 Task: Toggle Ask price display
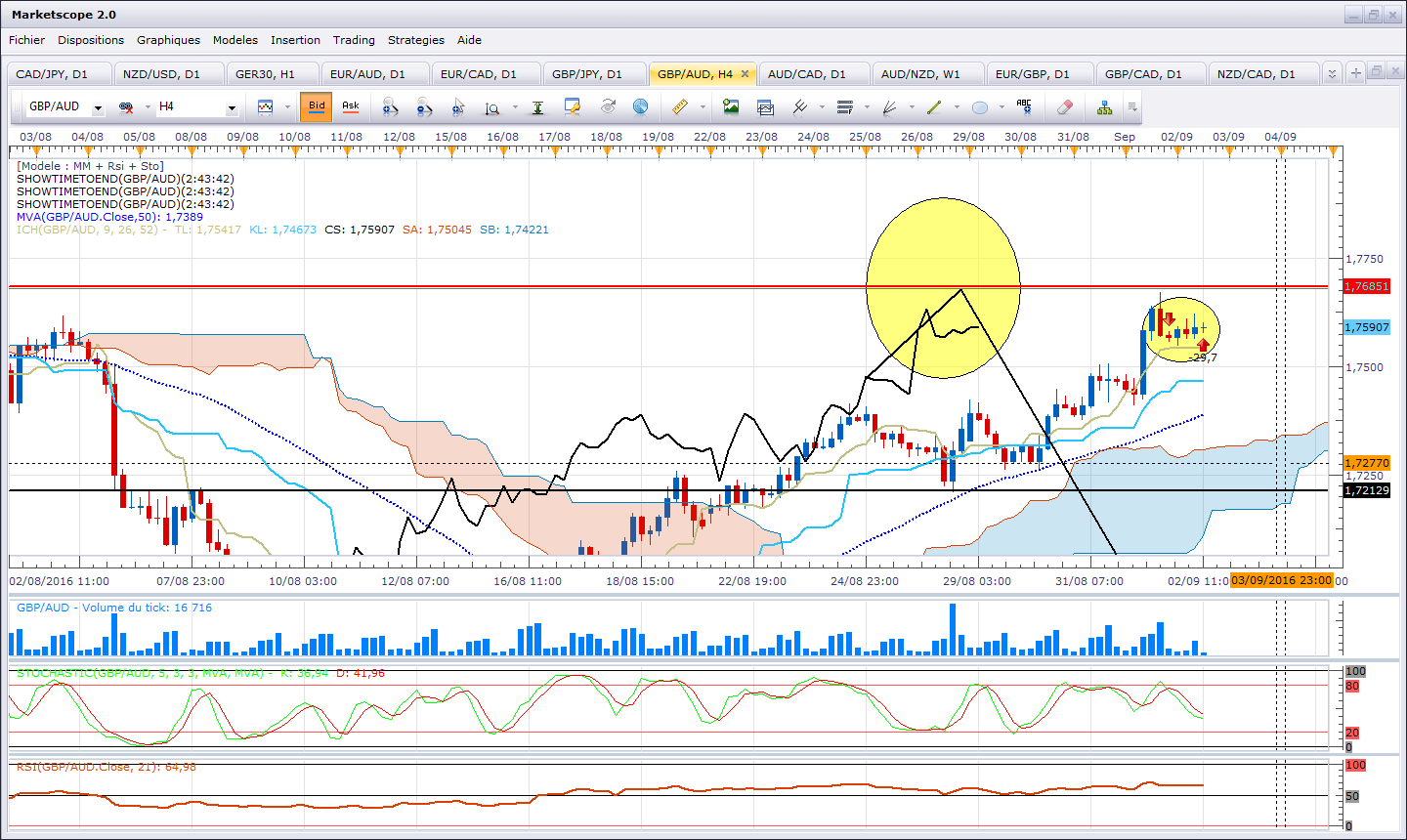pyautogui.click(x=350, y=106)
